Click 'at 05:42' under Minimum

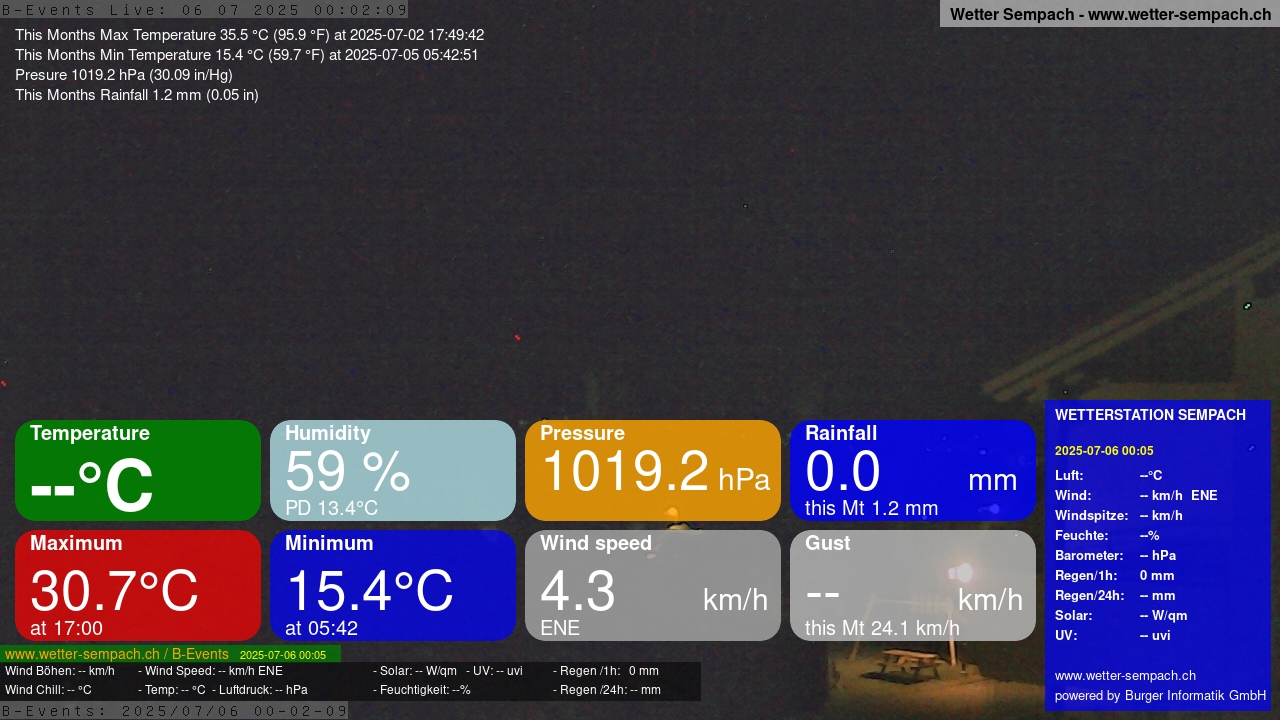[321, 628]
